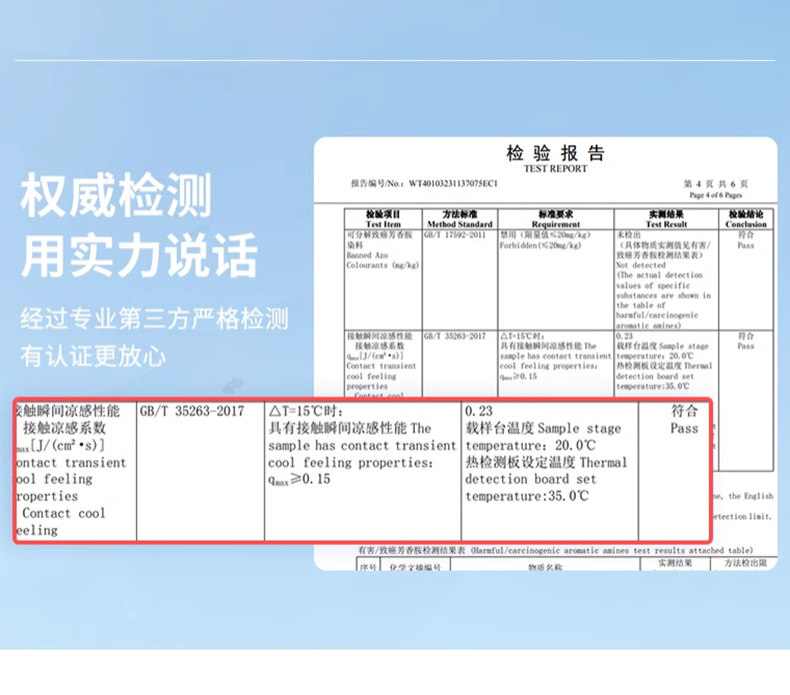The height and width of the screenshot is (695, 790).
Task: Select the subtitle 经过专业第三方严格检测
Action: click(155, 320)
